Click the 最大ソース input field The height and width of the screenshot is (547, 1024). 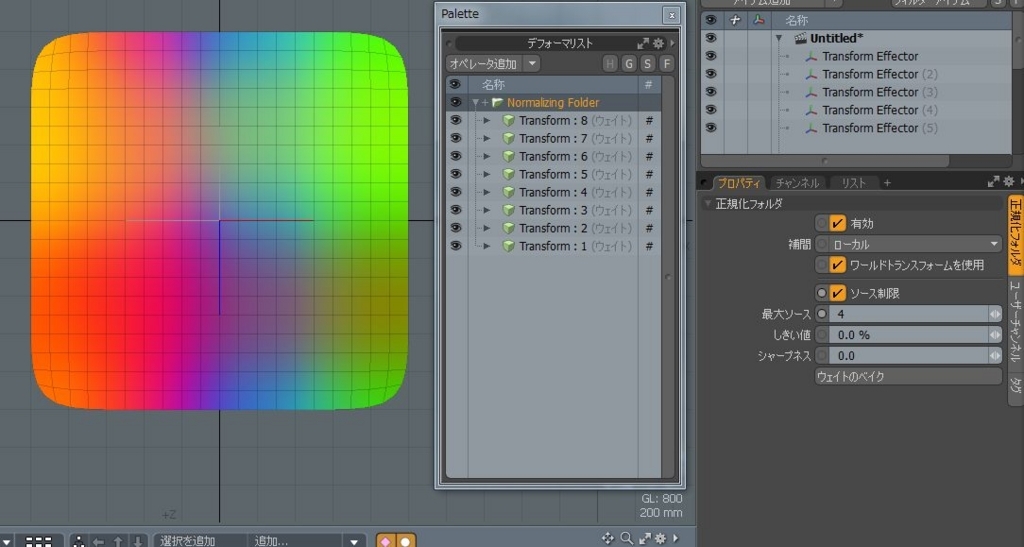pyautogui.click(x=909, y=314)
